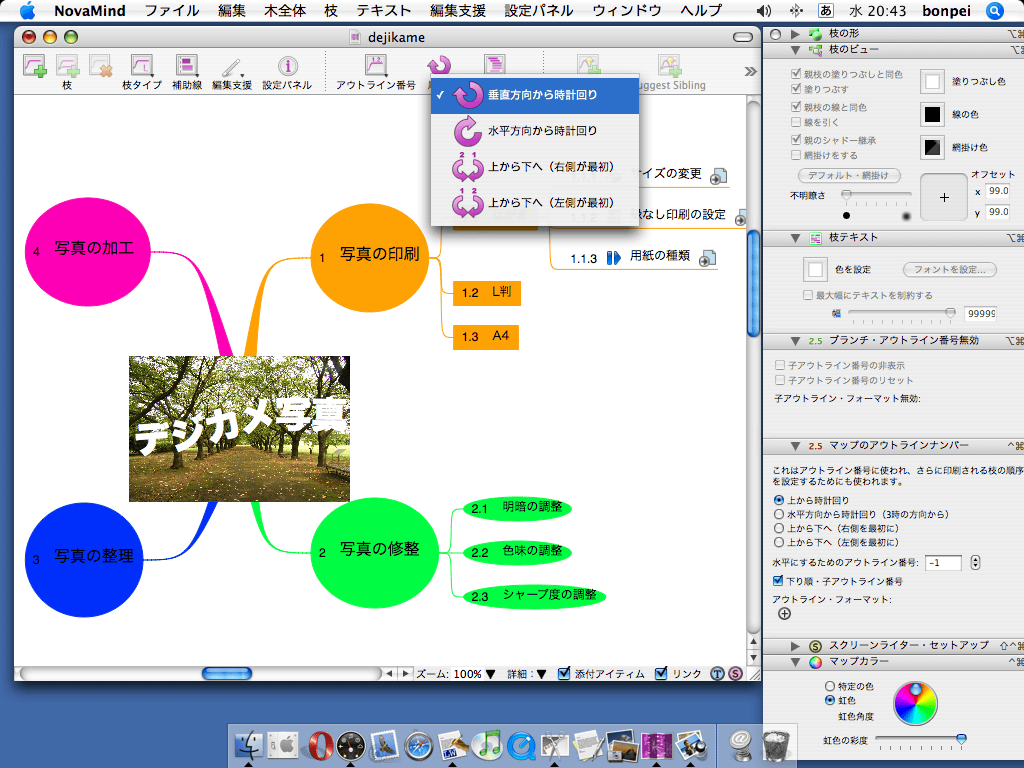Open Finder from the Dock
This screenshot has height=768, width=1024.
click(x=248, y=746)
